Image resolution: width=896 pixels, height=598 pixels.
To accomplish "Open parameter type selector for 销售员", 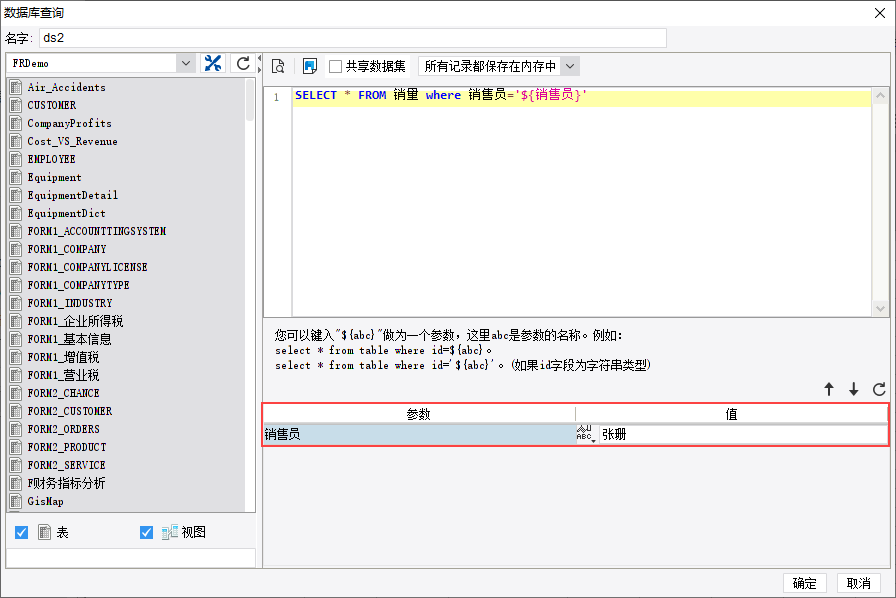I will [x=586, y=434].
